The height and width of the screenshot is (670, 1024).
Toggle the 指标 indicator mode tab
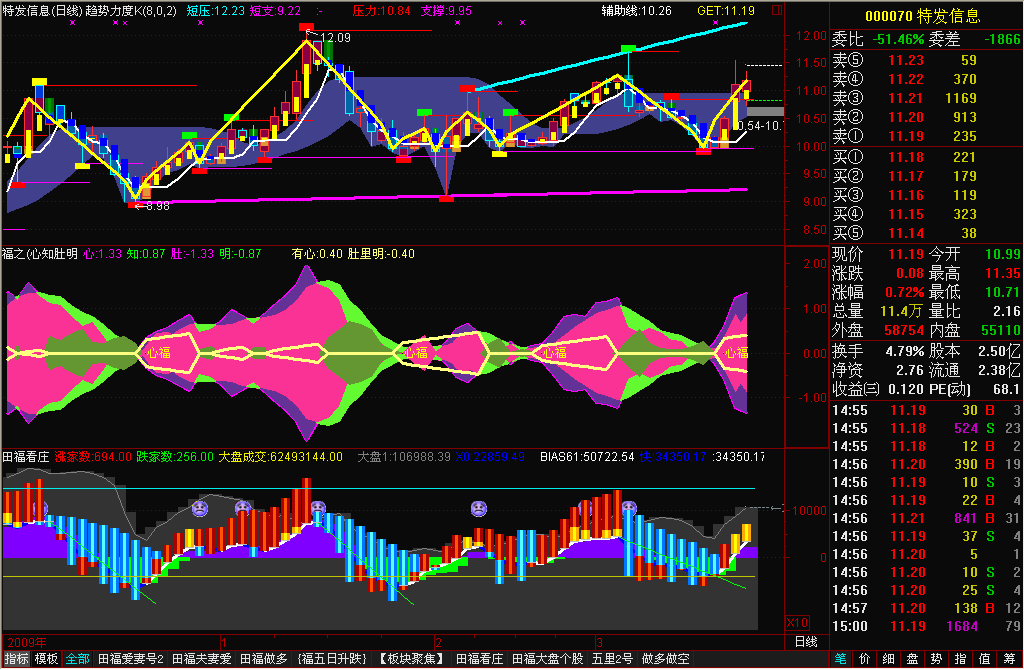[16, 660]
